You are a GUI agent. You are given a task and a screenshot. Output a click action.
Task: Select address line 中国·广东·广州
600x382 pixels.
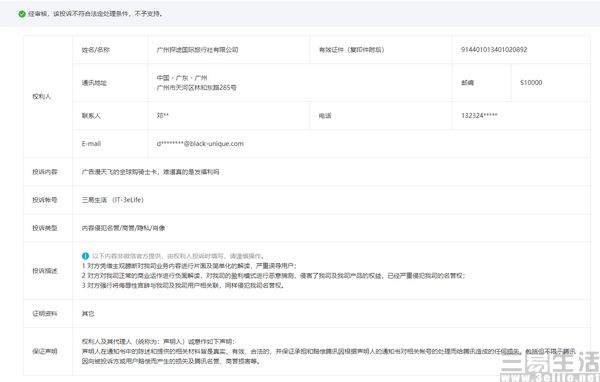182,78
